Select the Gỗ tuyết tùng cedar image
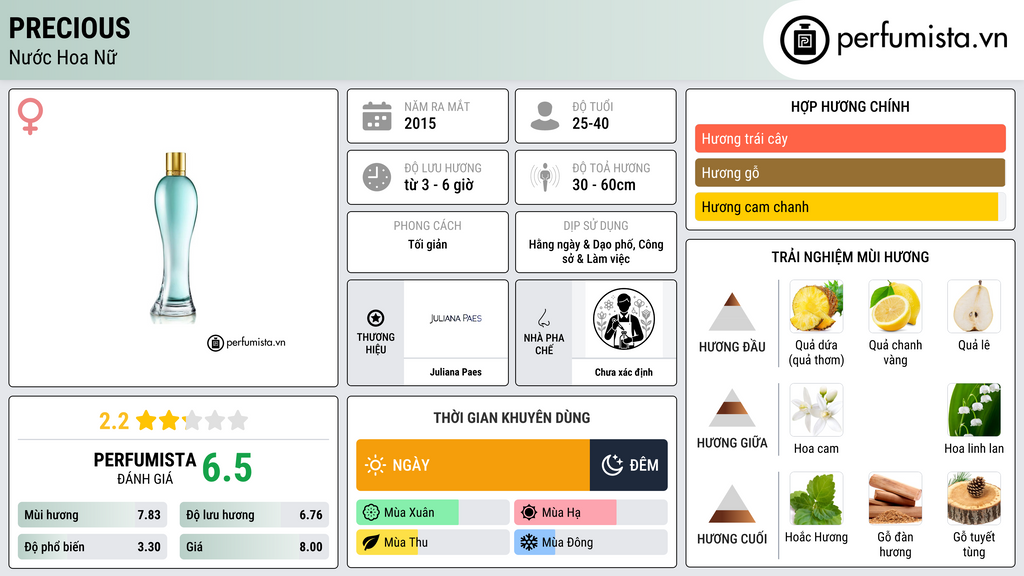The image size is (1024, 576). click(x=974, y=498)
